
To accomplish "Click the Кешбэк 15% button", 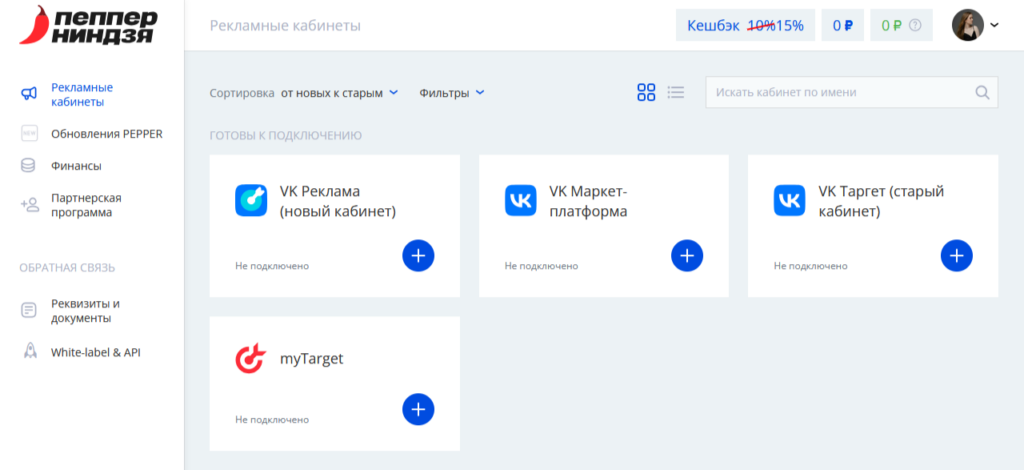I will (745, 26).
